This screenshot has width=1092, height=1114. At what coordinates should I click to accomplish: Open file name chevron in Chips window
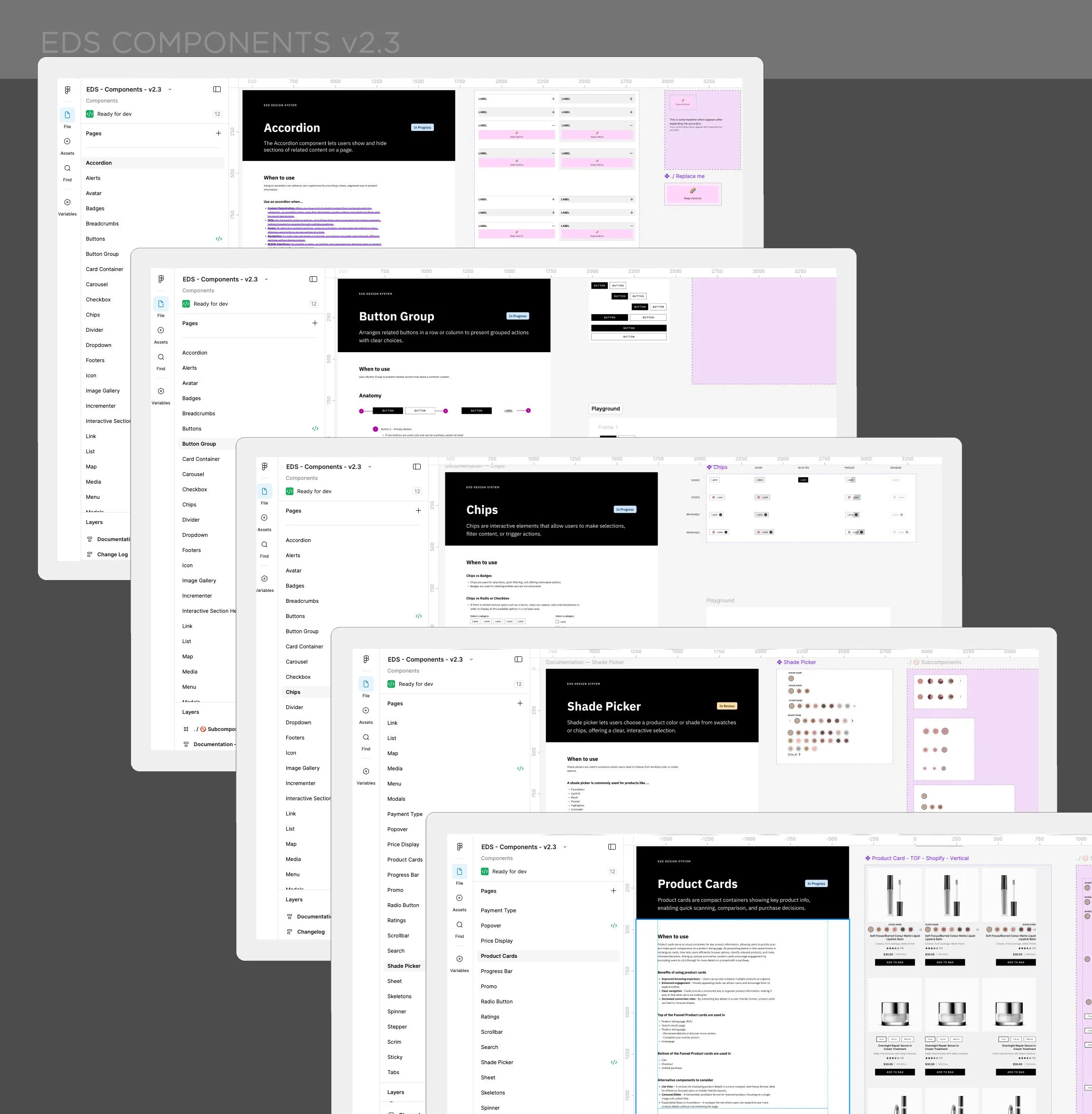point(370,467)
